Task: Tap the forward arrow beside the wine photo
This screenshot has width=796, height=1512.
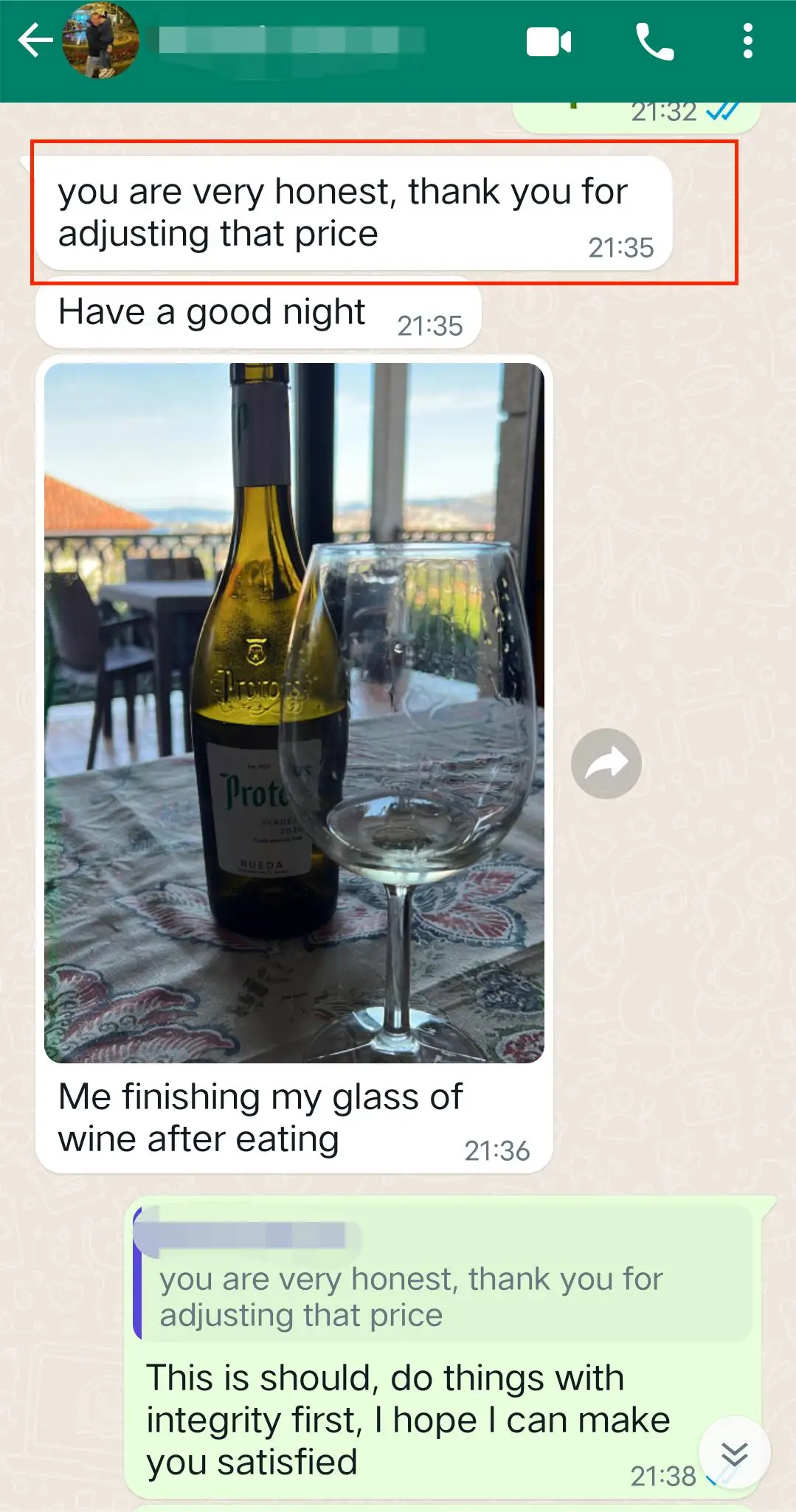Action: [x=606, y=764]
